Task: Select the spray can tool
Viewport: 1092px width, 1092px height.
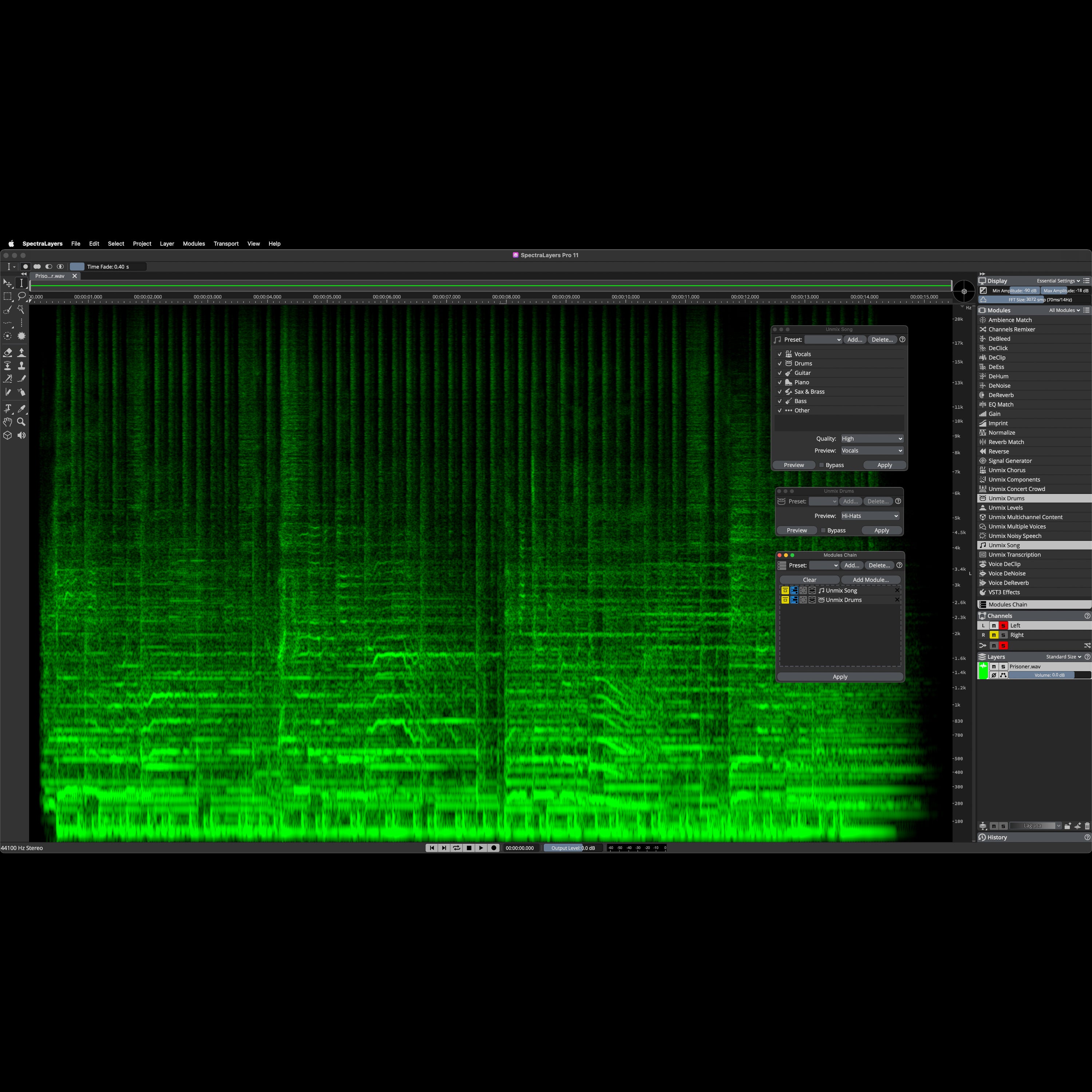Action: 21,392
